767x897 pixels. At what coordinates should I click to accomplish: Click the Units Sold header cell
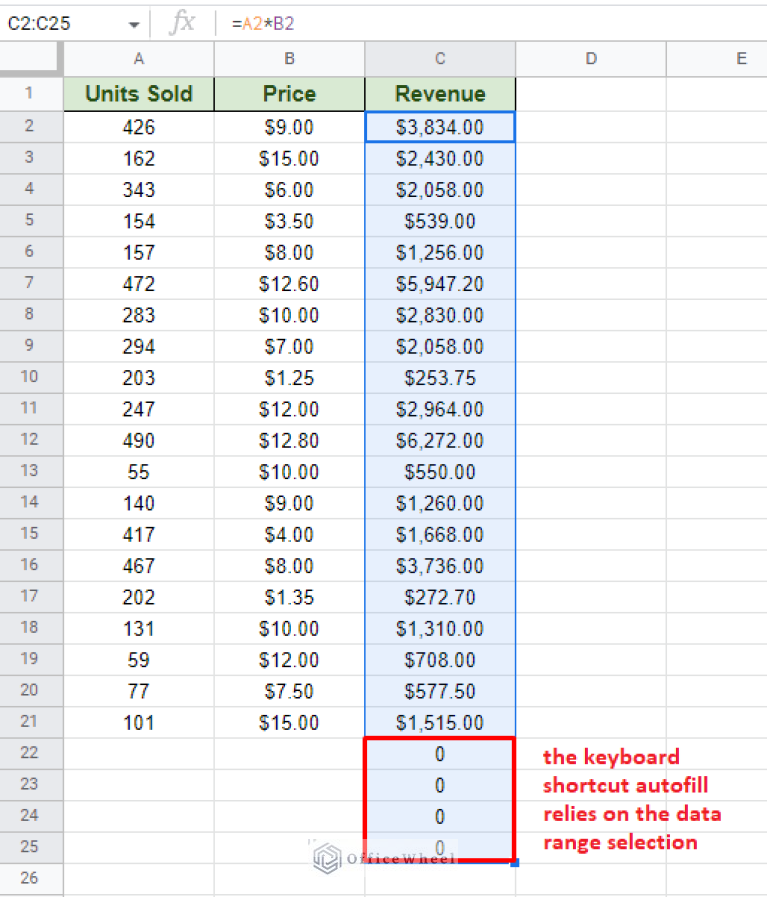(x=138, y=94)
